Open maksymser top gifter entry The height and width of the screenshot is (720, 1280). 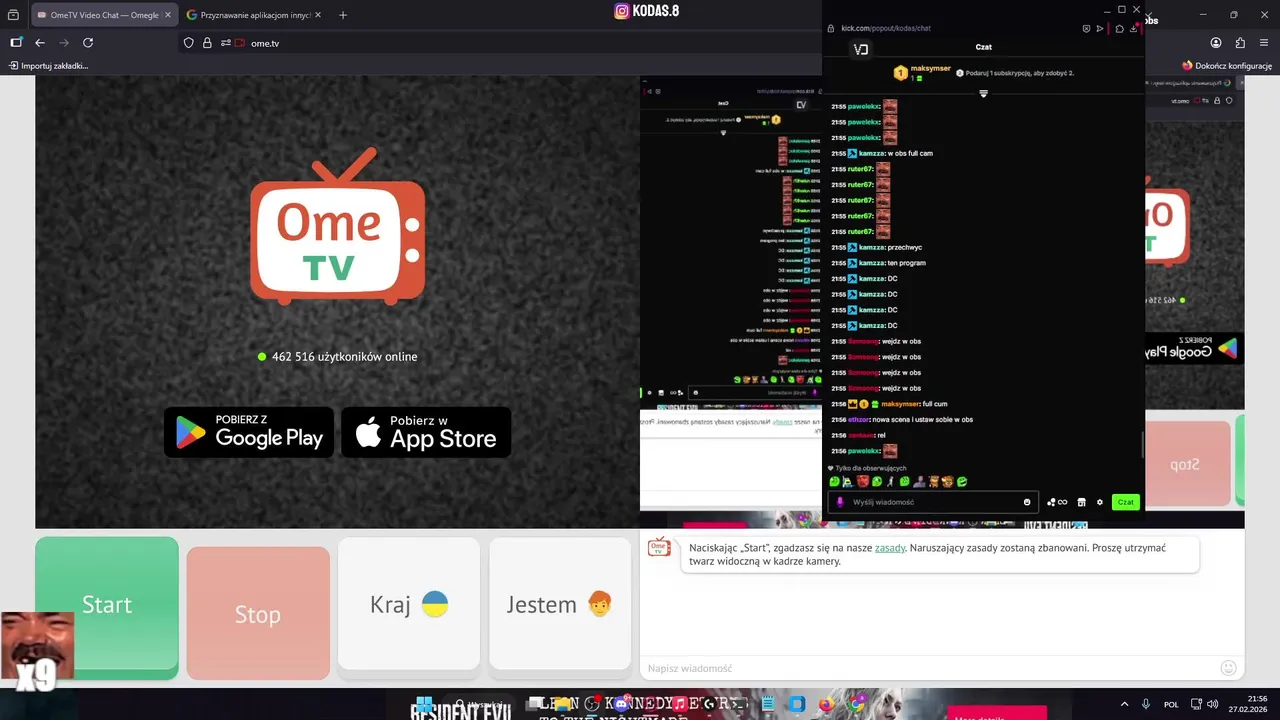(x=922, y=72)
